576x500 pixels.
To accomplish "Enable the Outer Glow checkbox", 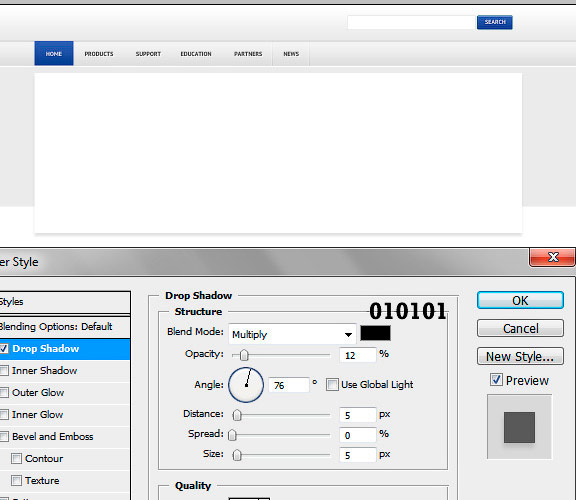I will (x=4, y=392).
